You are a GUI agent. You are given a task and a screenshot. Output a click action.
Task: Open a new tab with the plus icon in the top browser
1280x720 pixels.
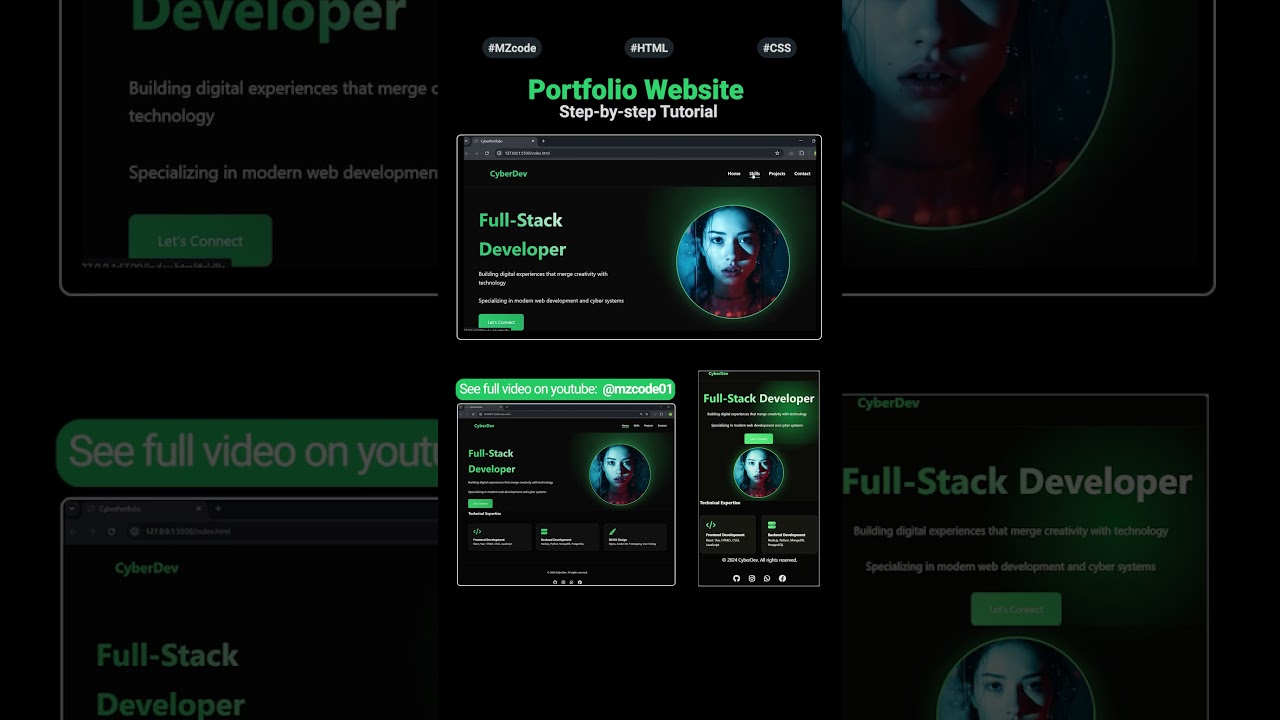coord(545,141)
